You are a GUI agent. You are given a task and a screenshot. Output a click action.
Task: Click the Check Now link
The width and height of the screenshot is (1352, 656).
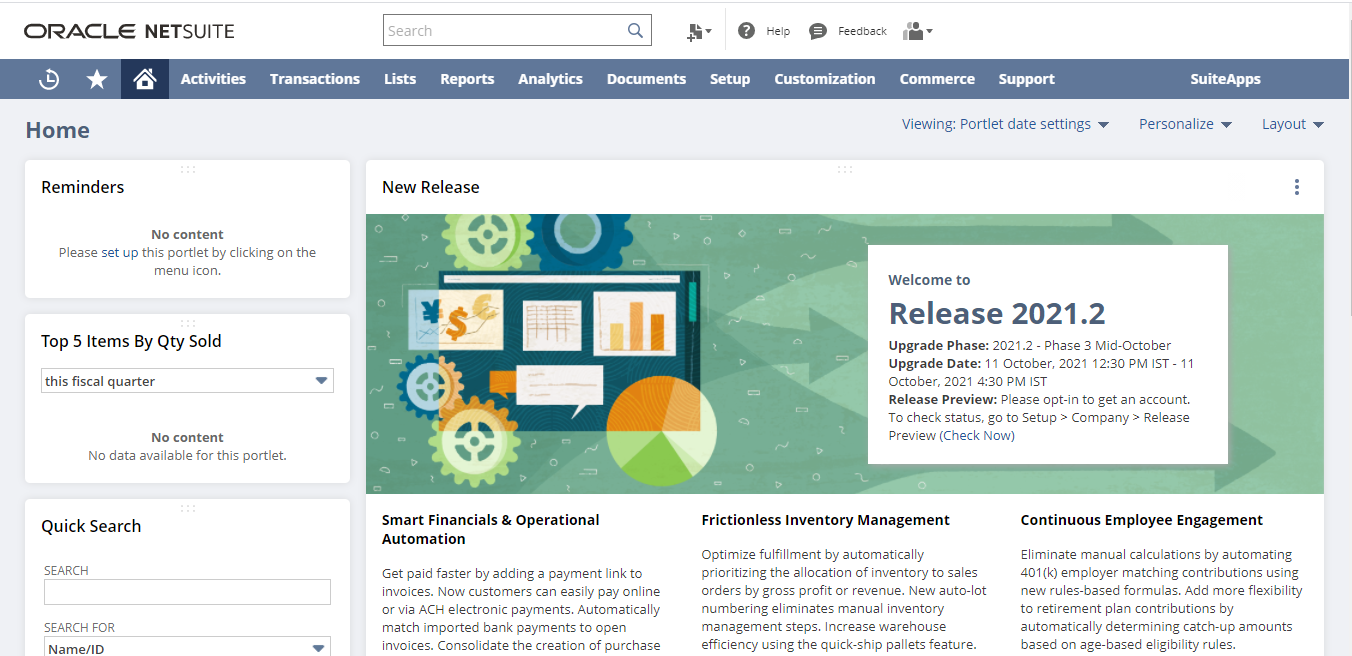[x=977, y=436]
